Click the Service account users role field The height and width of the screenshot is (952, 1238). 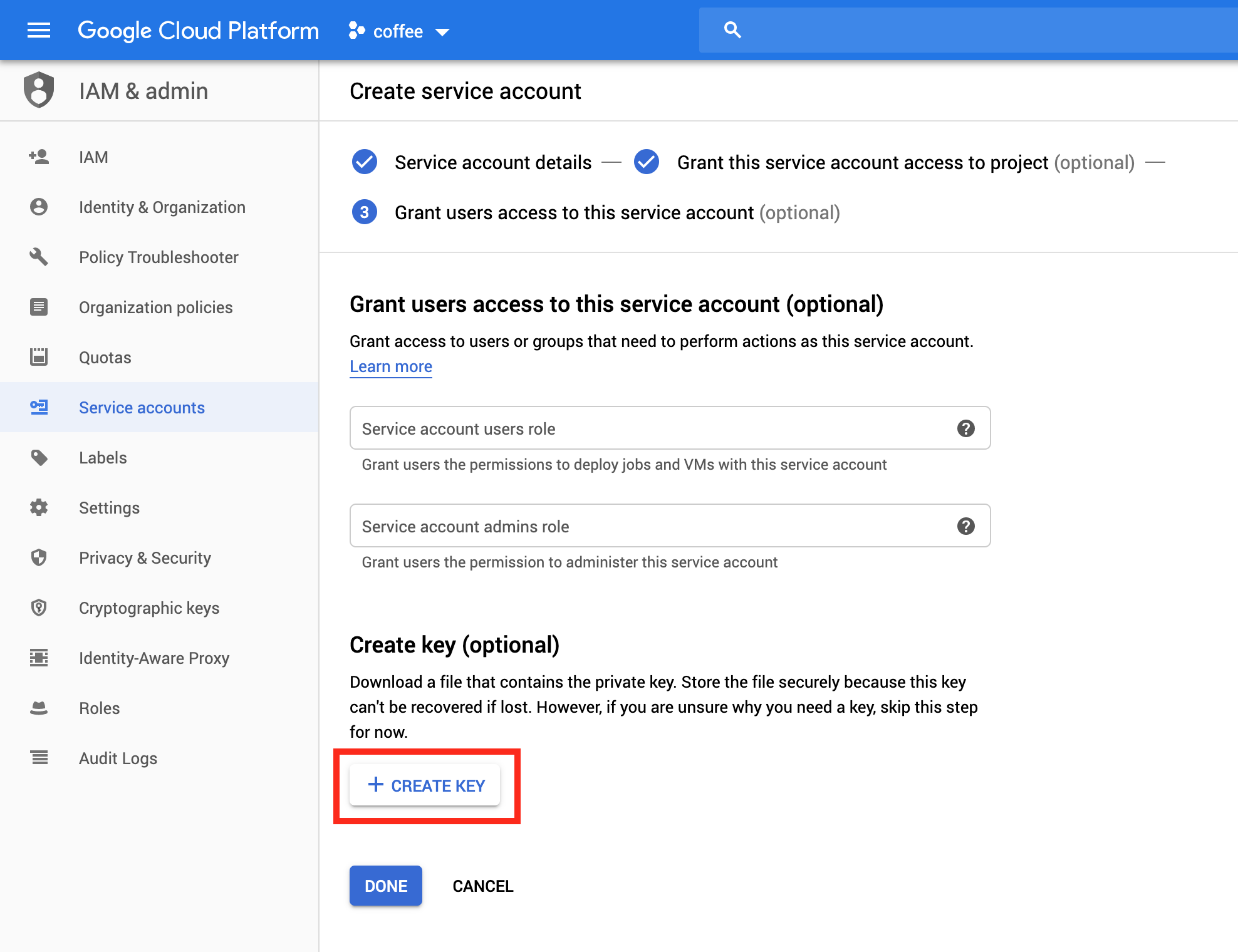670,428
